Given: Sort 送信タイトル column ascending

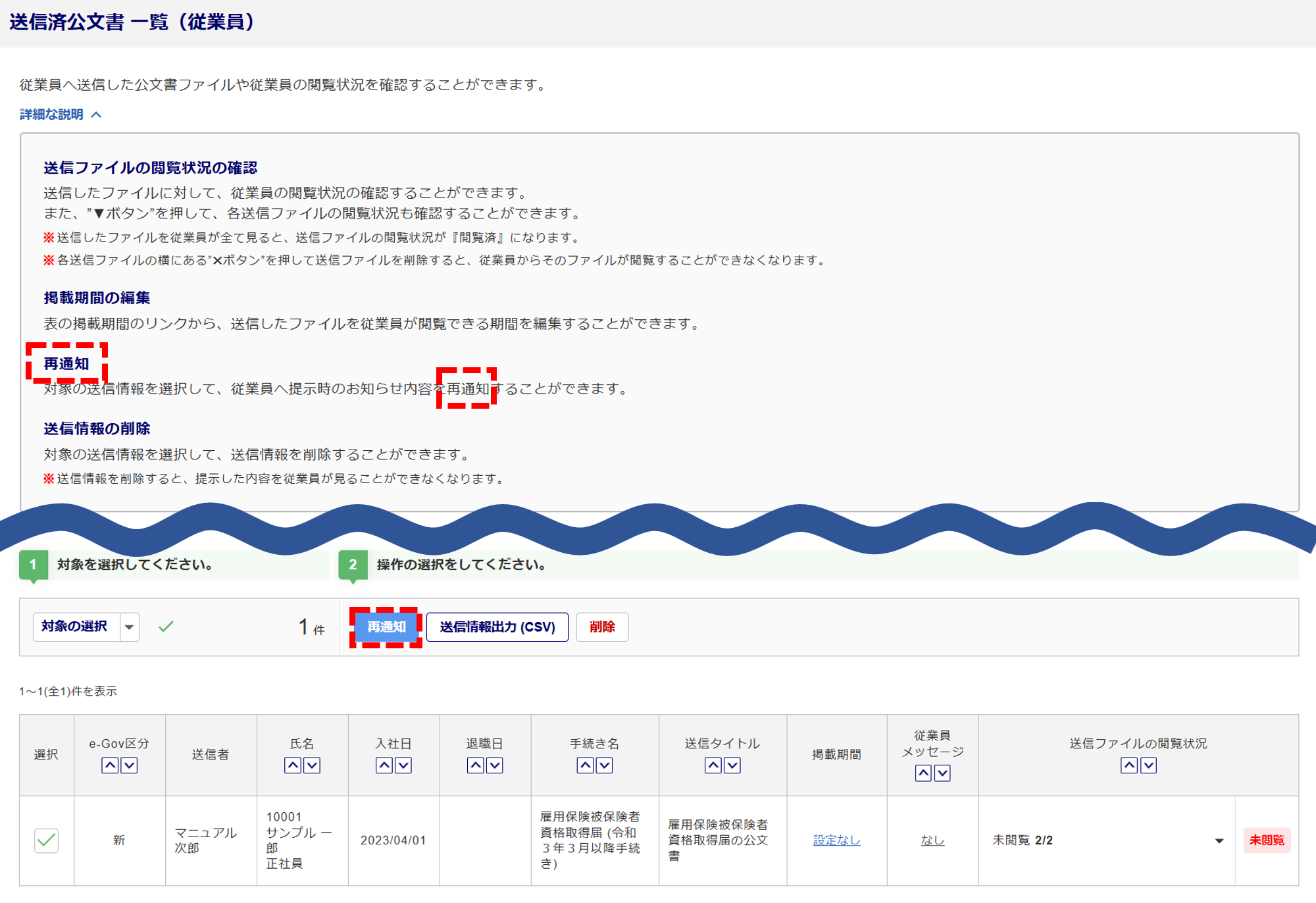Looking at the screenshot, I should click(x=713, y=765).
